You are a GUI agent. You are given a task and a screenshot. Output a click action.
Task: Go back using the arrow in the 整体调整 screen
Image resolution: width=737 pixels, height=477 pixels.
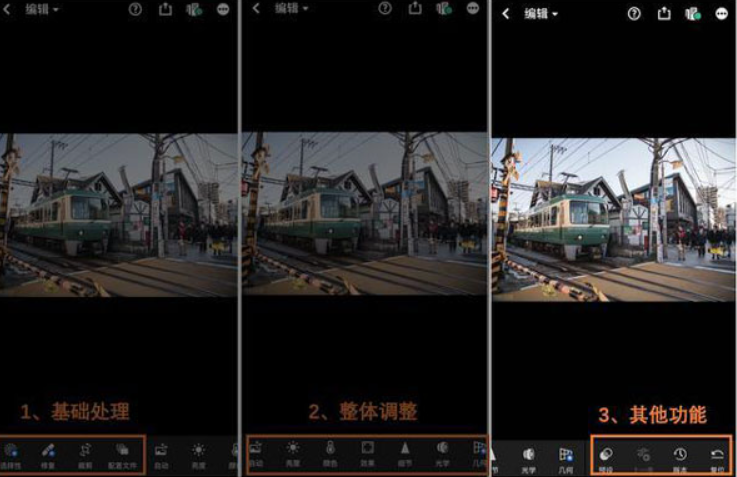click(x=256, y=8)
